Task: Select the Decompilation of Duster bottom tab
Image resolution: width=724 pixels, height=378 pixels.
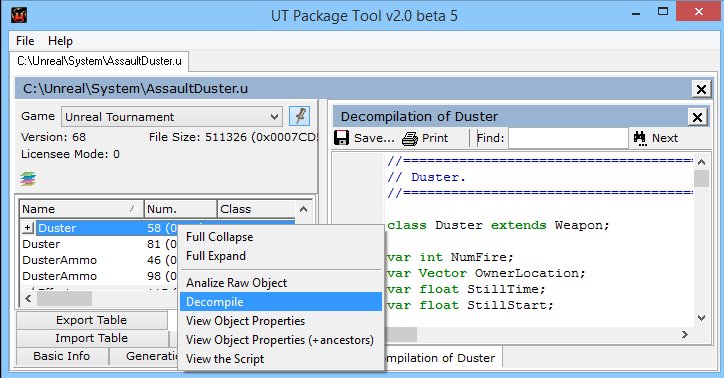Action: 443,358
